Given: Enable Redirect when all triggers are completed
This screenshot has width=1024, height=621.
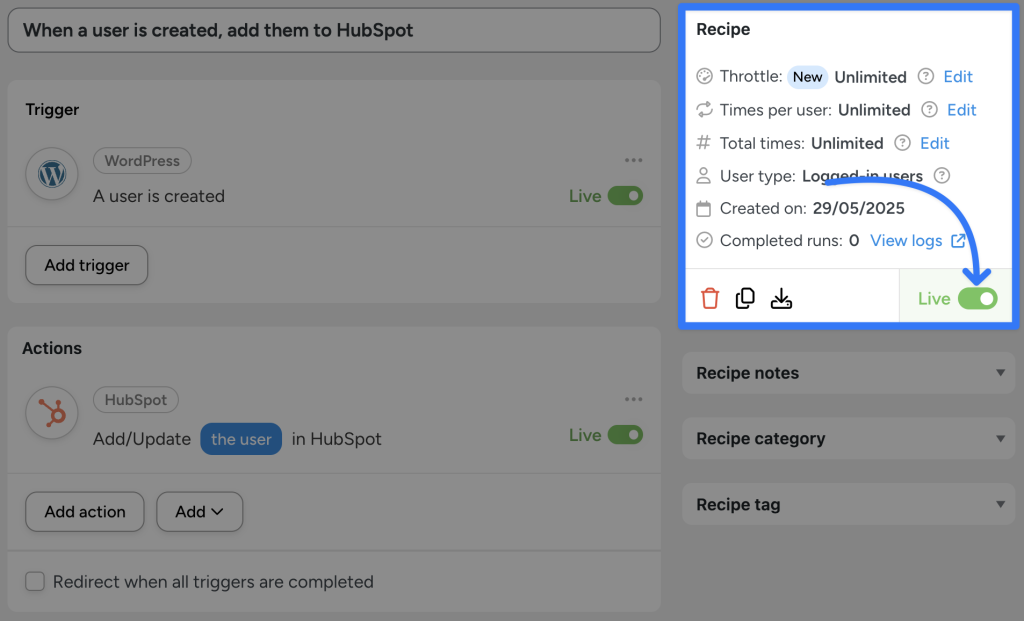Looking at the screenshot, I should coord(34,581).
